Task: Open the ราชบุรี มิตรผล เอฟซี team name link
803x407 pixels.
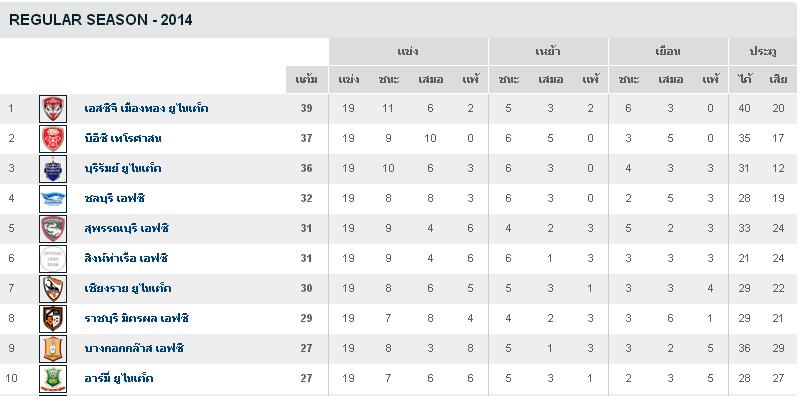Action: pos(136,318)
